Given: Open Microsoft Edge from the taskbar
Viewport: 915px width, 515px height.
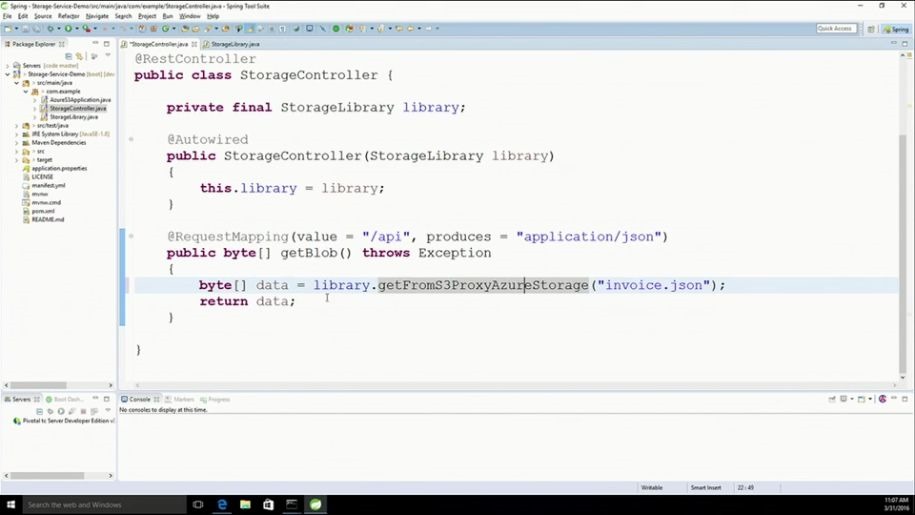Looking at the screenshot, I should (x=222, y=505).
